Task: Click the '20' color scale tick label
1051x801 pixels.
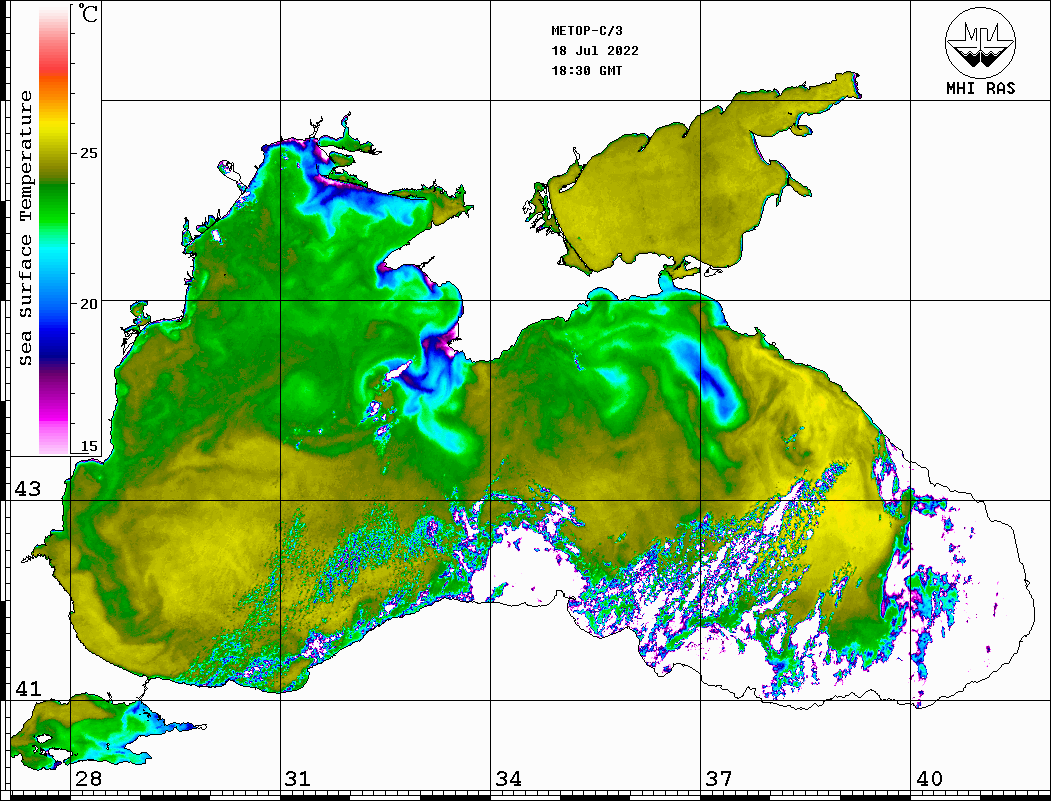Action: click(x=89, y=304)
